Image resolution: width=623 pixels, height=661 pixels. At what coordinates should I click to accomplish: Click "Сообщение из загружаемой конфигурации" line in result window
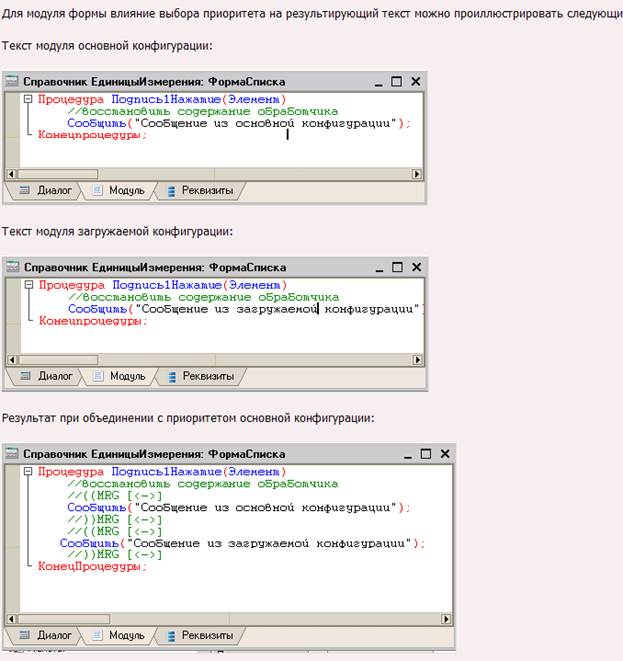point(242,543)
